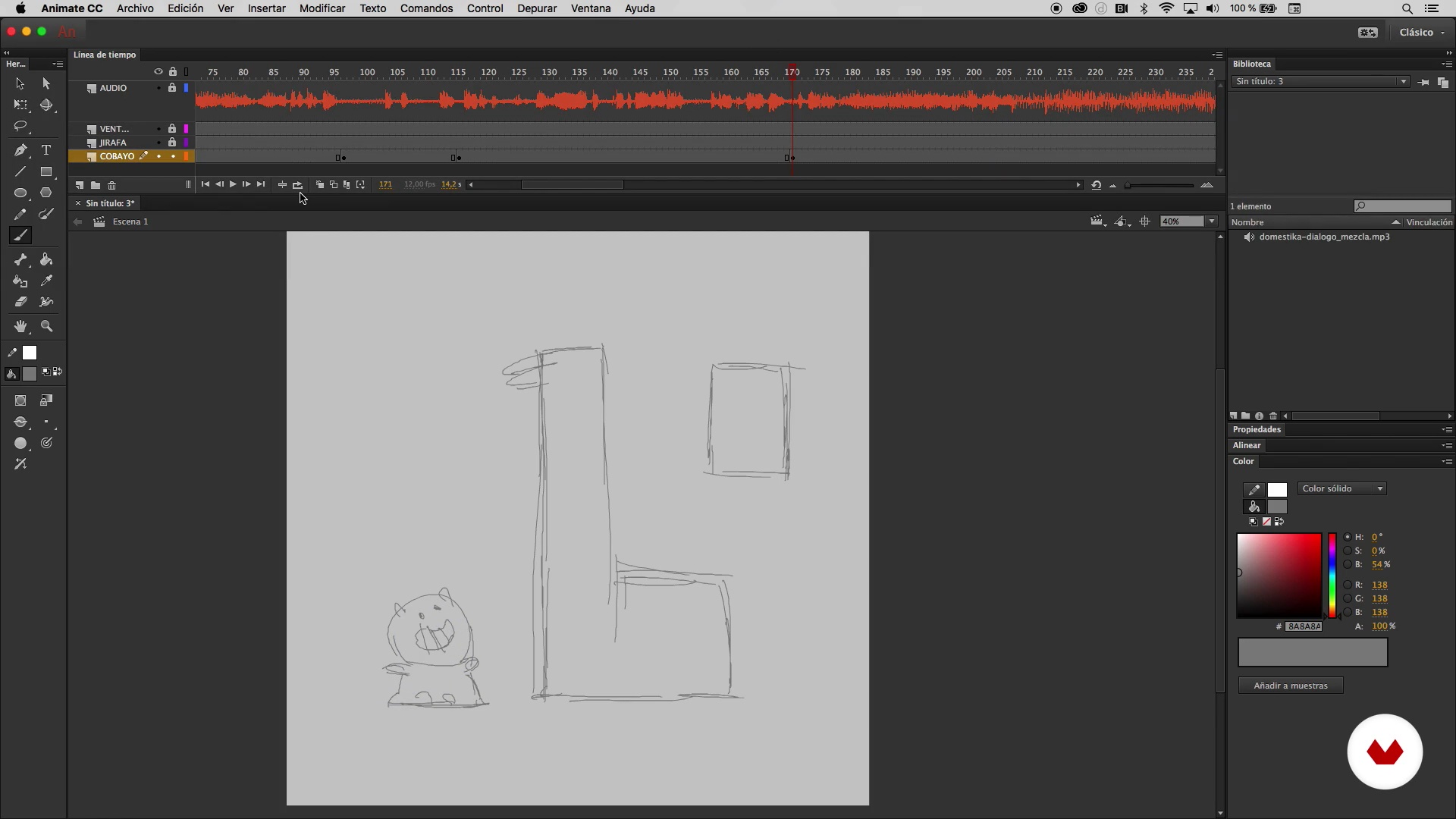The image size is (1456, 819).
Task: Select the Text tool
Action: (x=46, y=150)
